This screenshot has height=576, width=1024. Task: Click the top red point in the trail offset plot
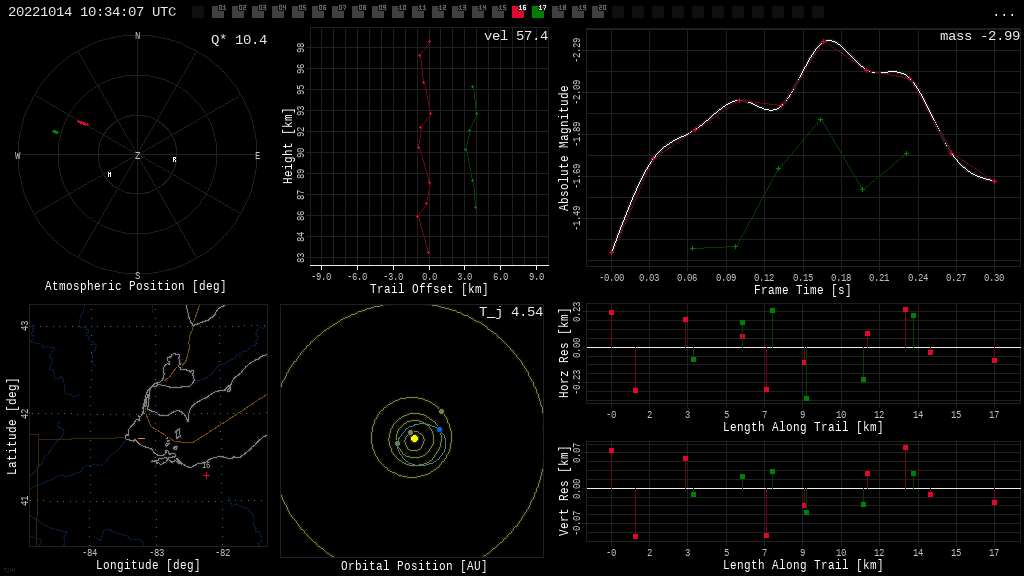point(429,42)
